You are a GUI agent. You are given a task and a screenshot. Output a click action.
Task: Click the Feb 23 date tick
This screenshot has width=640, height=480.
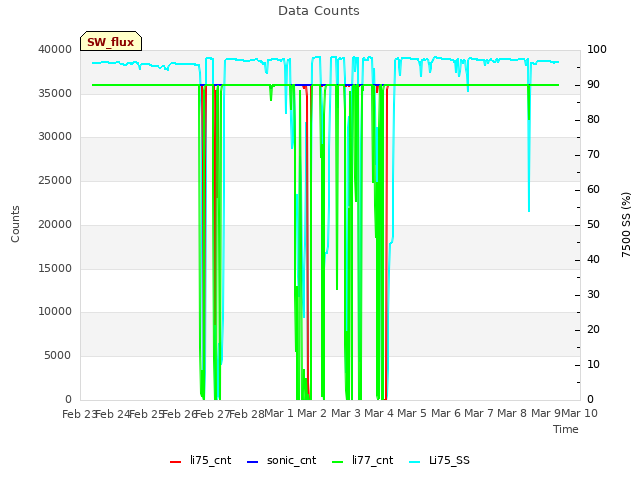click(x=79, y=414)
